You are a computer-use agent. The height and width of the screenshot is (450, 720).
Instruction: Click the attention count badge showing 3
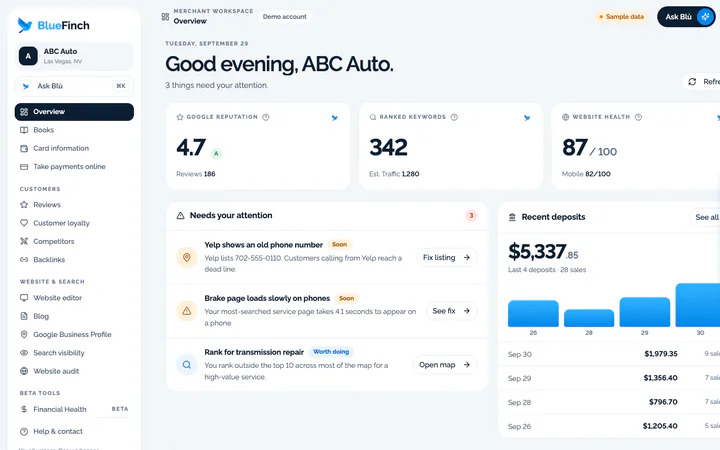tap(471, 215)
